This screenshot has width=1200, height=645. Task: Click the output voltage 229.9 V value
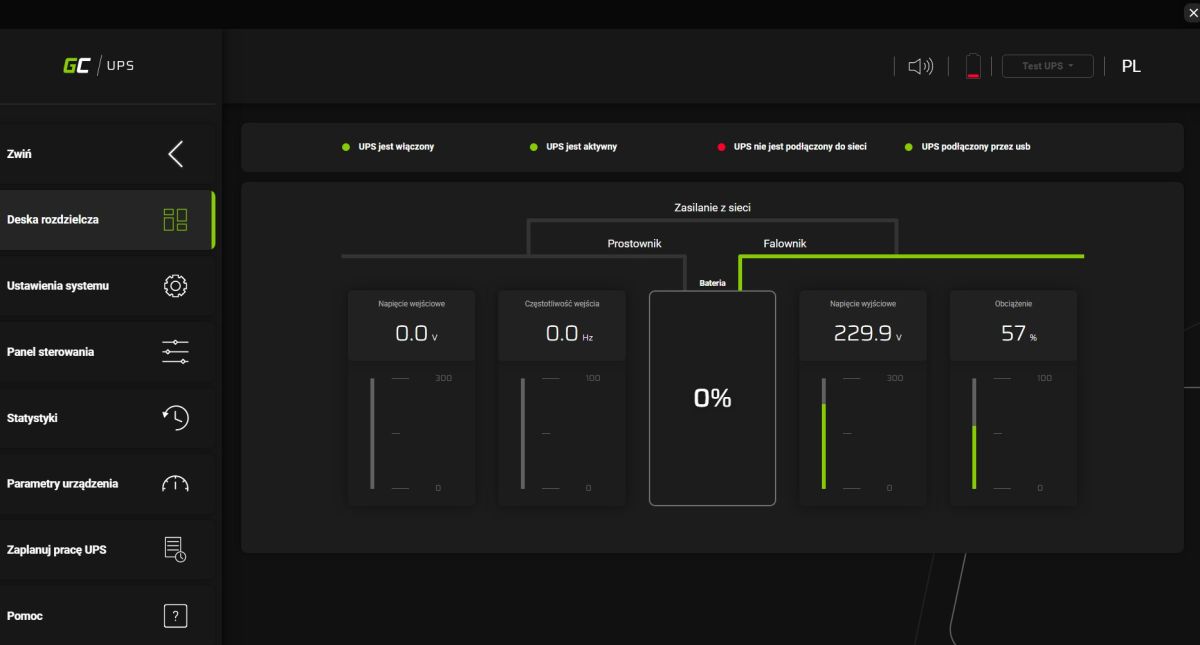(x=868, y=335)
